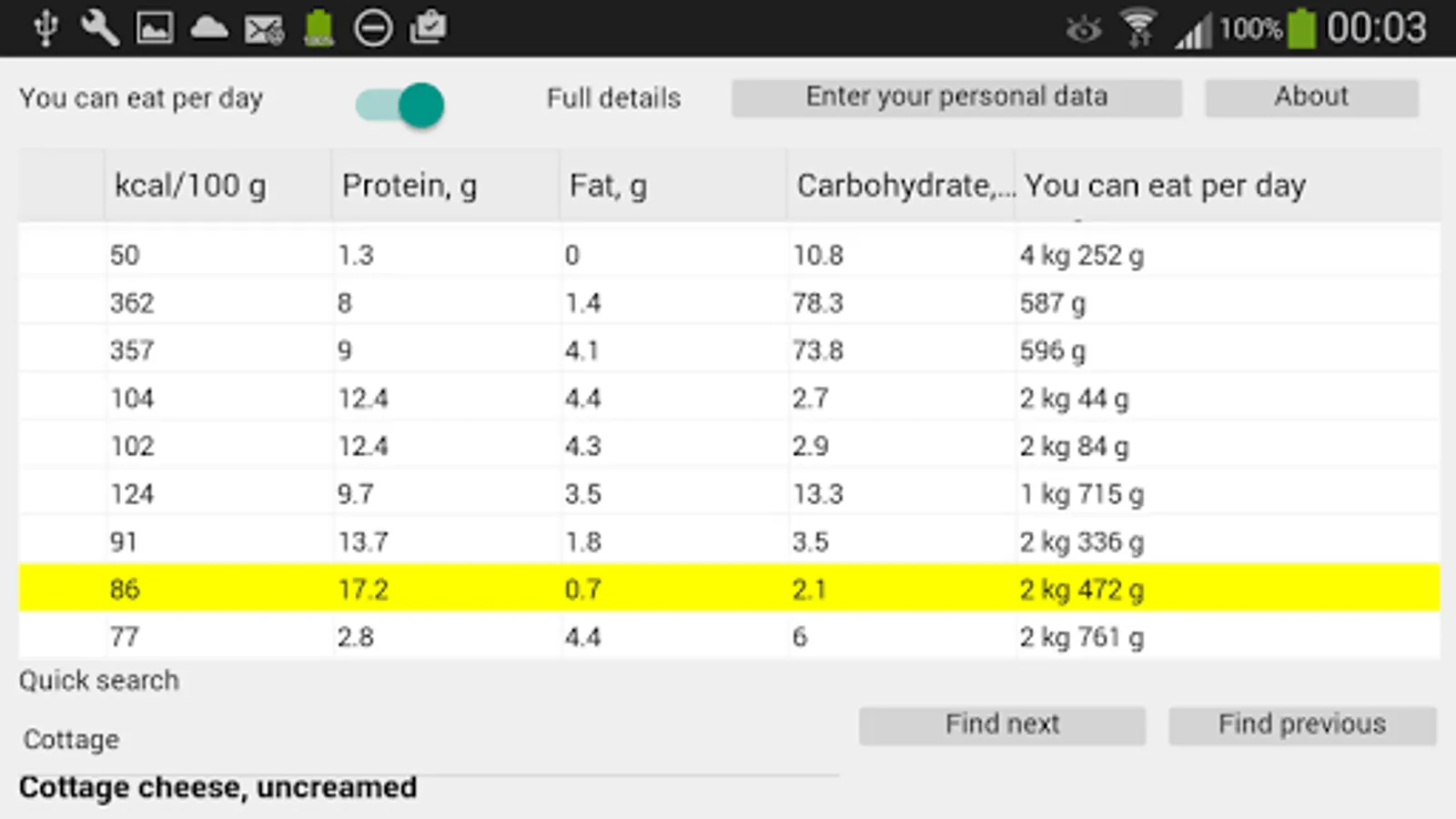1456x819 pixels.
Task: Select the highlighted yellow 86 kcal row
Action: tap(728, 589)
